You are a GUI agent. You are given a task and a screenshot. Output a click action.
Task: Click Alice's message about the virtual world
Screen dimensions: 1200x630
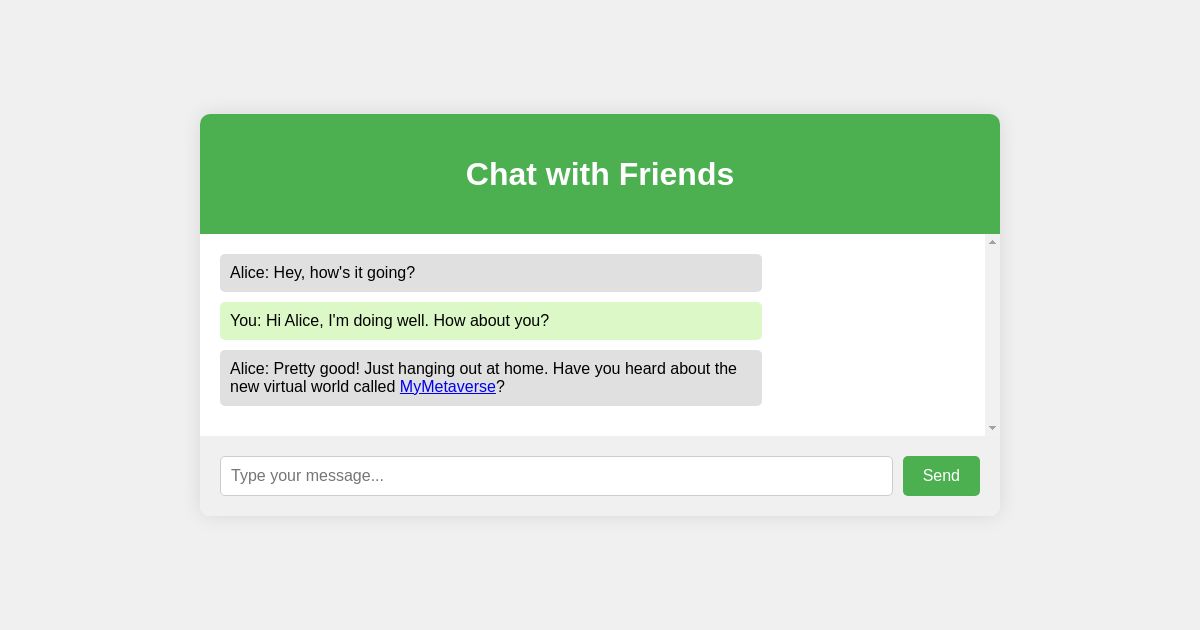click(490, 378)
